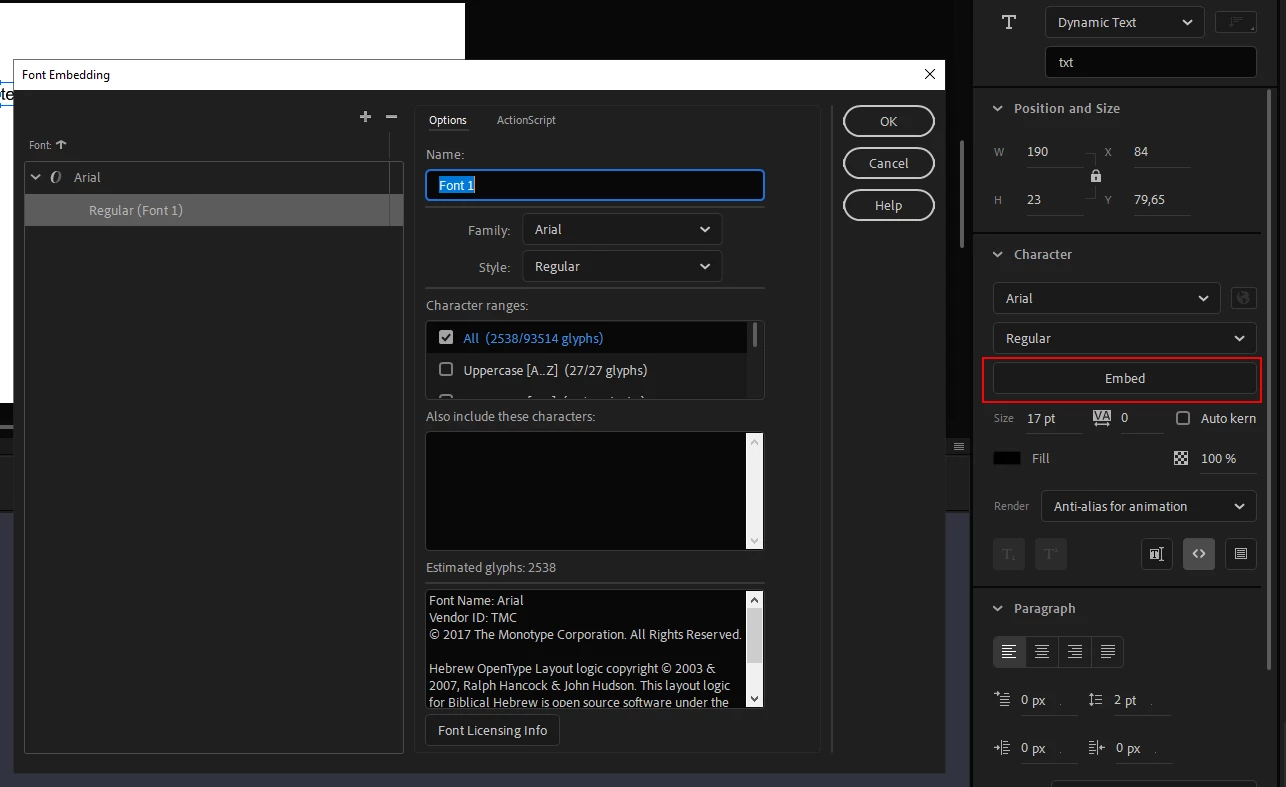The image size is (1286, 787).
Task: Collapse the Arial font tree entry
Action: (x=36, y=177)
